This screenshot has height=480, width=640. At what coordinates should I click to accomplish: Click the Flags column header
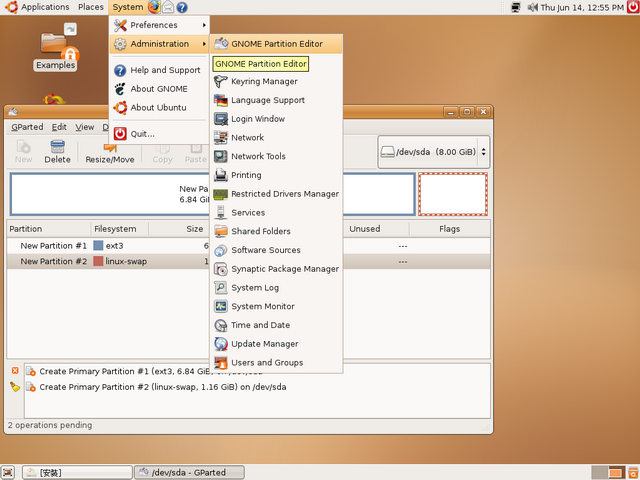(449, 229)
